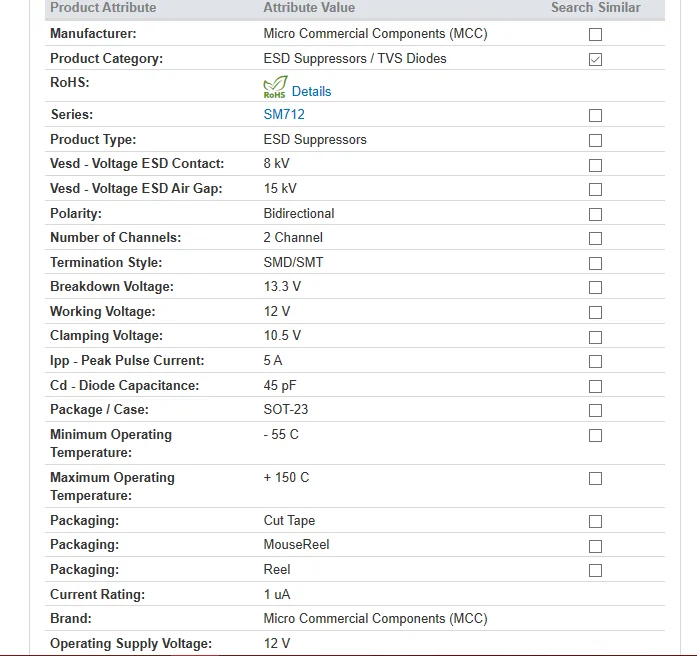The image size is (697, 656).
Task: Click the SMD/SMT value
Action: point(293,262)
